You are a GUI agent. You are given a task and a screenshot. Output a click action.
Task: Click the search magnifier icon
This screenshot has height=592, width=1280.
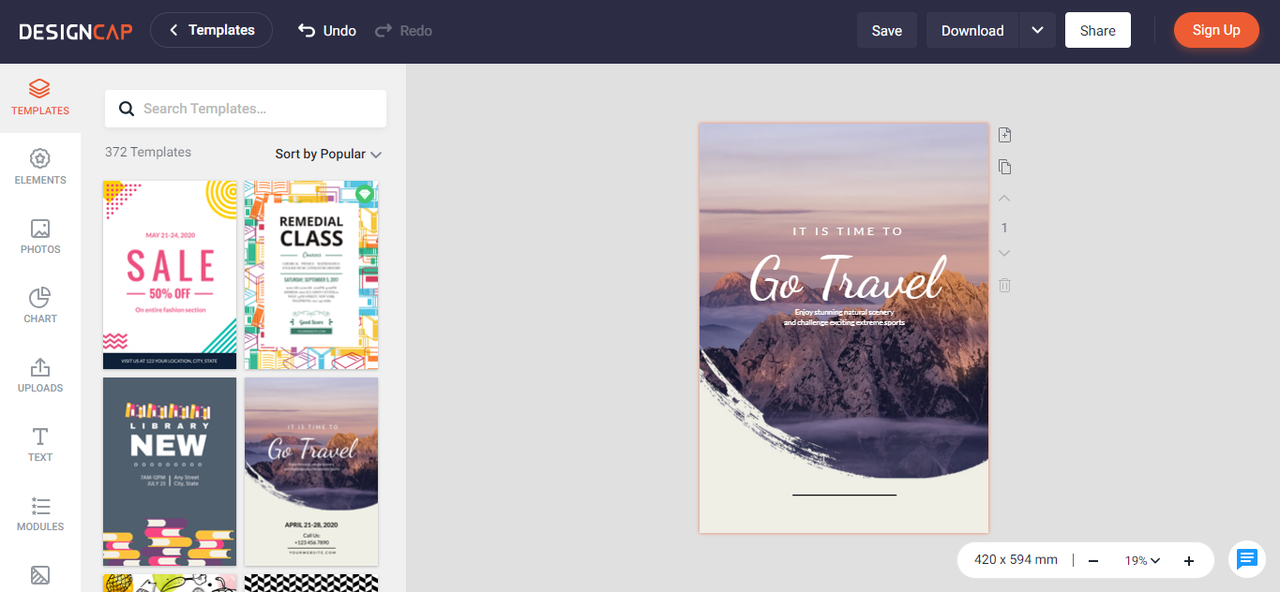tap(126, 108)
